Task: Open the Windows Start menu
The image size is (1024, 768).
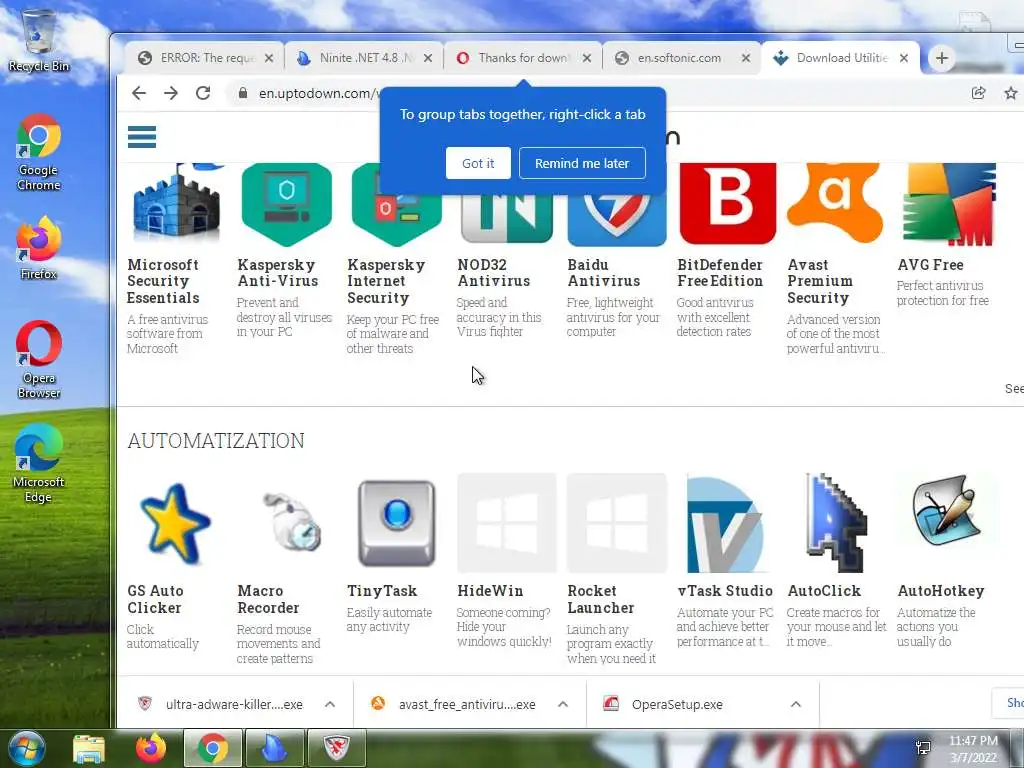Action: (27, 748)
